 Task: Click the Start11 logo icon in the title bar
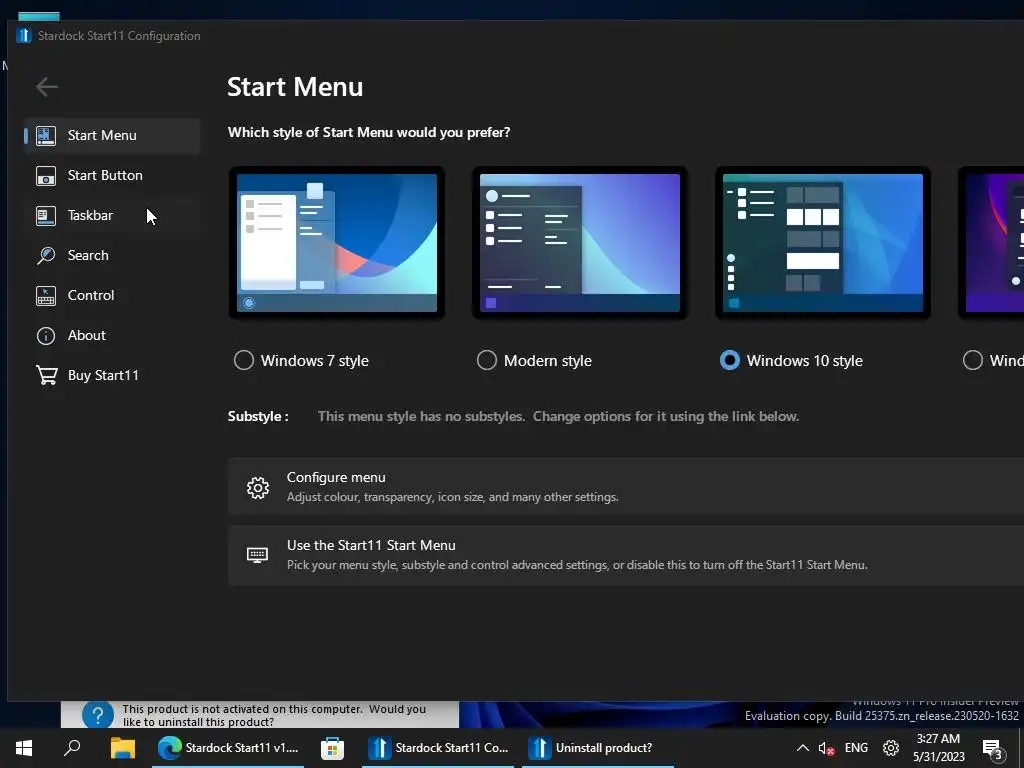tap(24, 35)
